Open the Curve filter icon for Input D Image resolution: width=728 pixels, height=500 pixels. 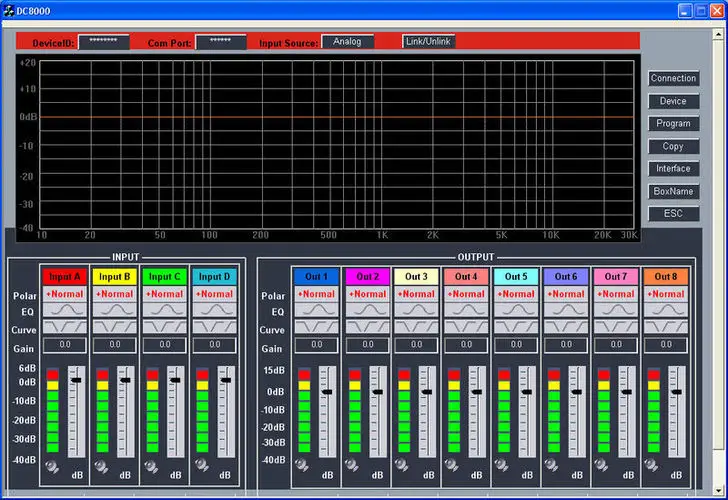pyautogui.click(x=215, y=328)
